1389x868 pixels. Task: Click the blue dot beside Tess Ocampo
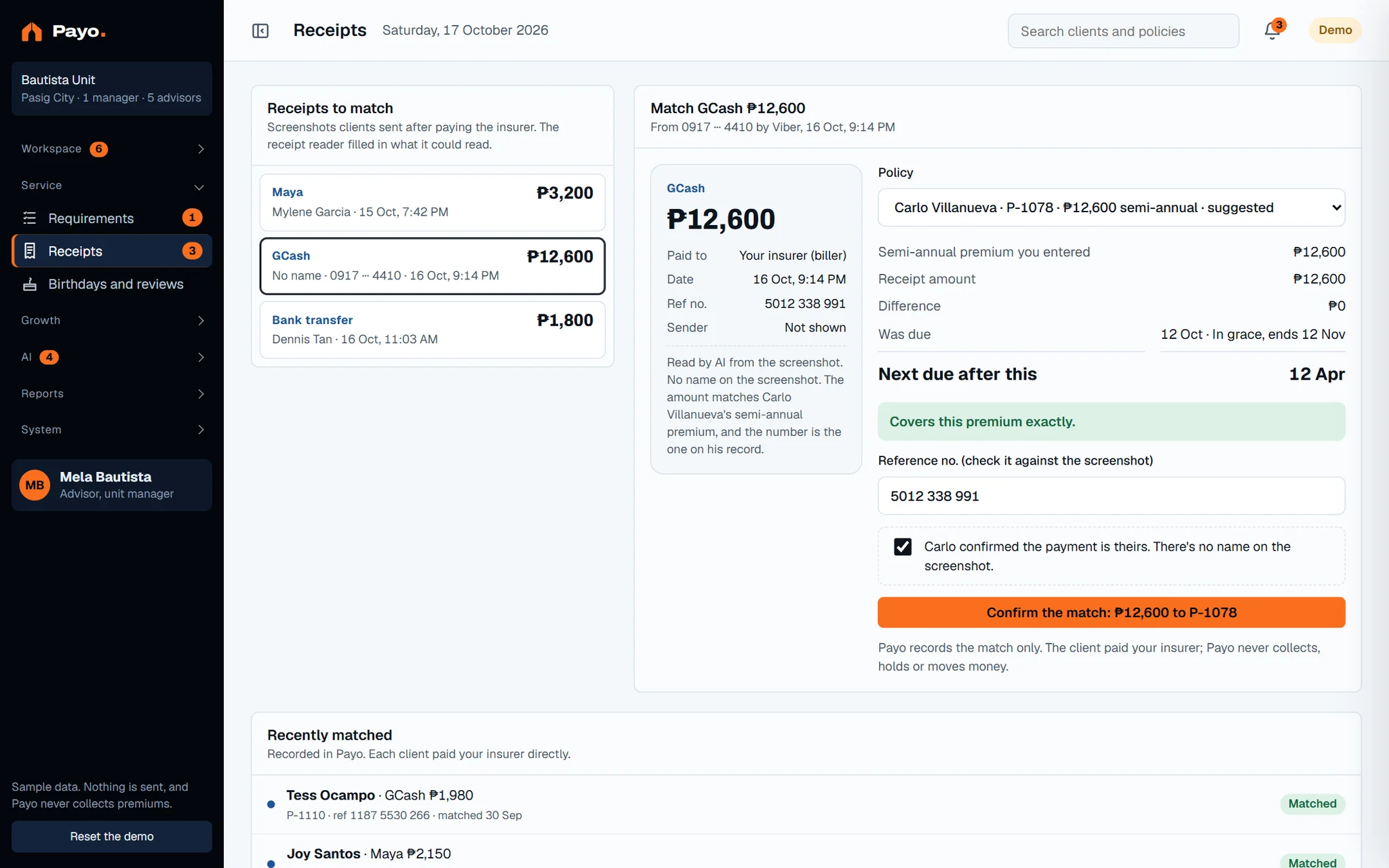pos(271,804)
